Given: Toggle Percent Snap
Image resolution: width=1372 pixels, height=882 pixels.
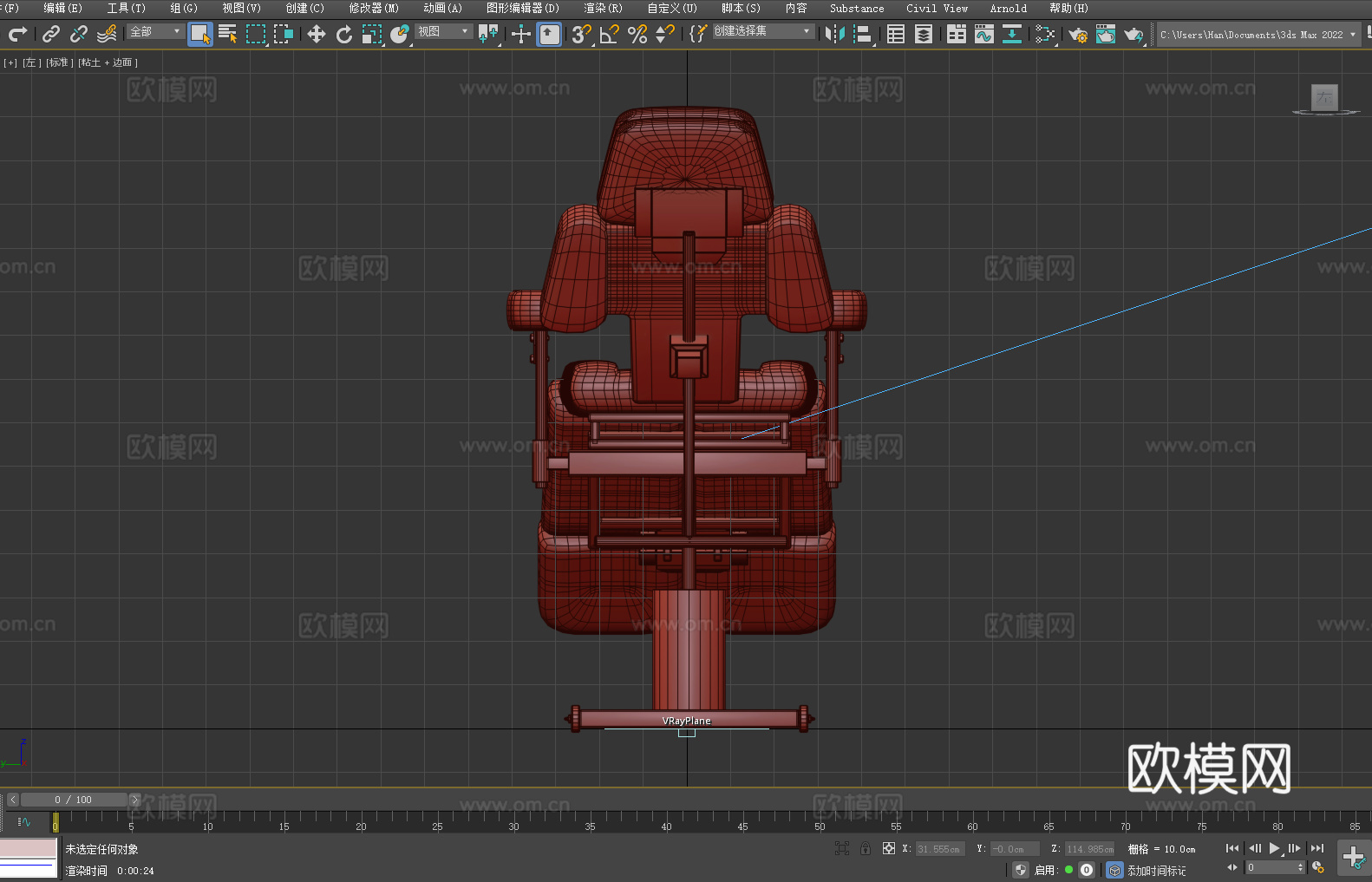Looking at the screenshot, I should click(637, 34).
